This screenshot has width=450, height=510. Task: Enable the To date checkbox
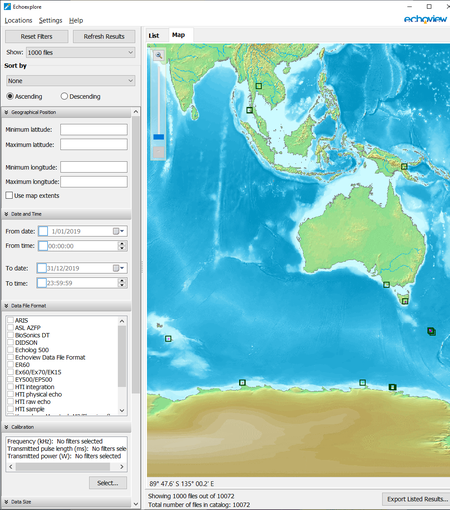point(42,268)
